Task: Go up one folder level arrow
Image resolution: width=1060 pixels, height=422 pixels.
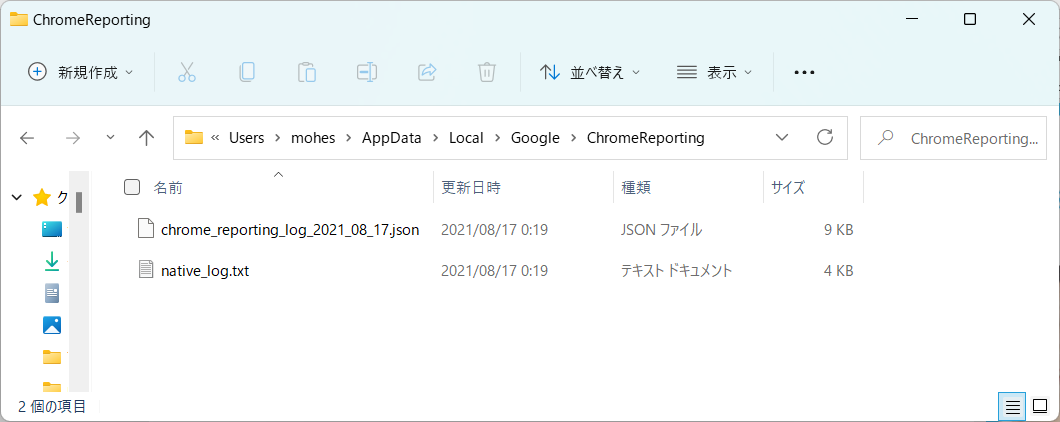Action: pyautogui.click(x=146, y=138)
